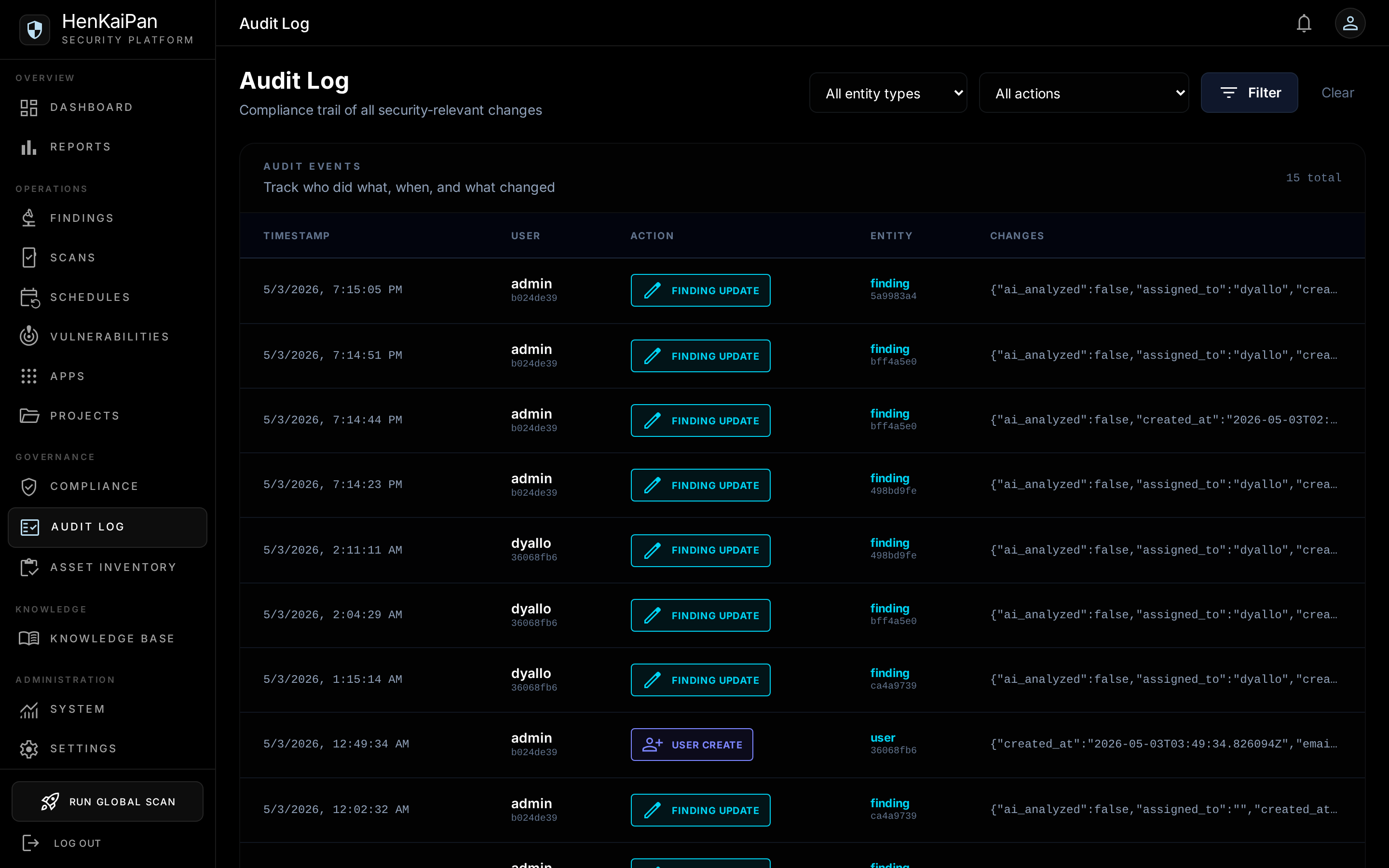Select timestamp 5/3/2026, 7:14:44 PM

coord(332,420)
